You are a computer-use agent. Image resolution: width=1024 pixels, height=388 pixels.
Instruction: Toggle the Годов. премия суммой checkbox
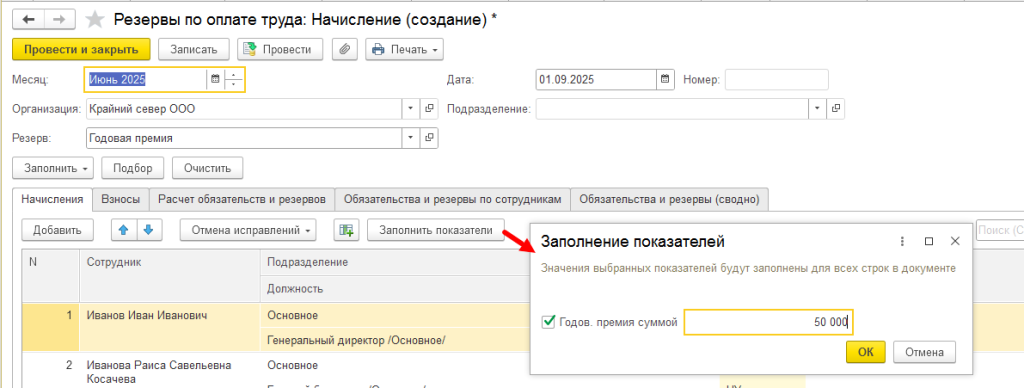(x=548, y=321)
